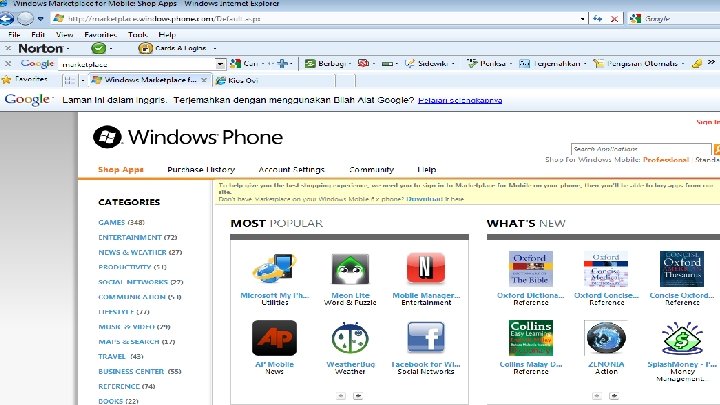Click the Periksa spell-check toolbar button

coord(487,63)
